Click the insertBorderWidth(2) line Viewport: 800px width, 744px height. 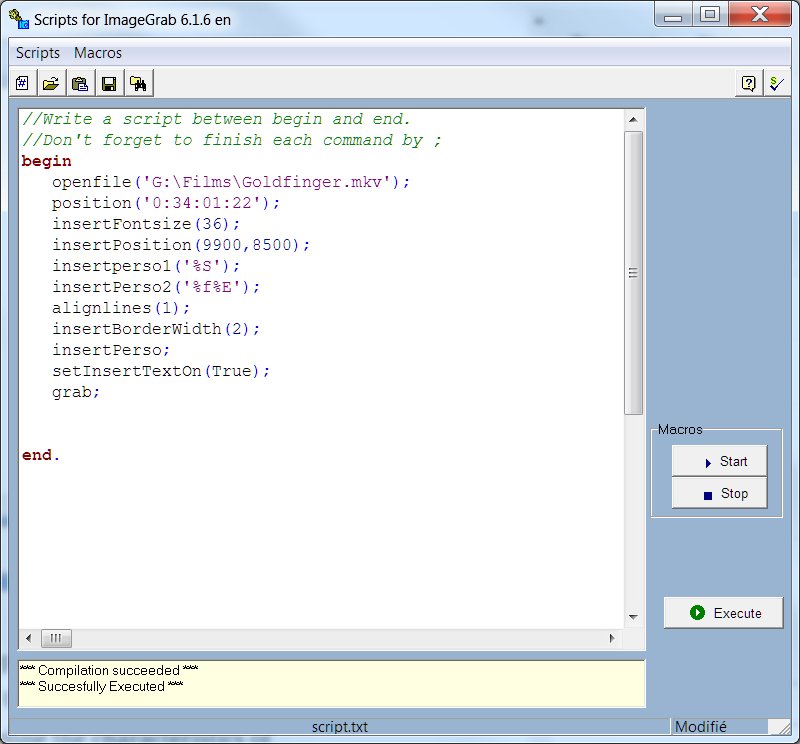[156, 329]
